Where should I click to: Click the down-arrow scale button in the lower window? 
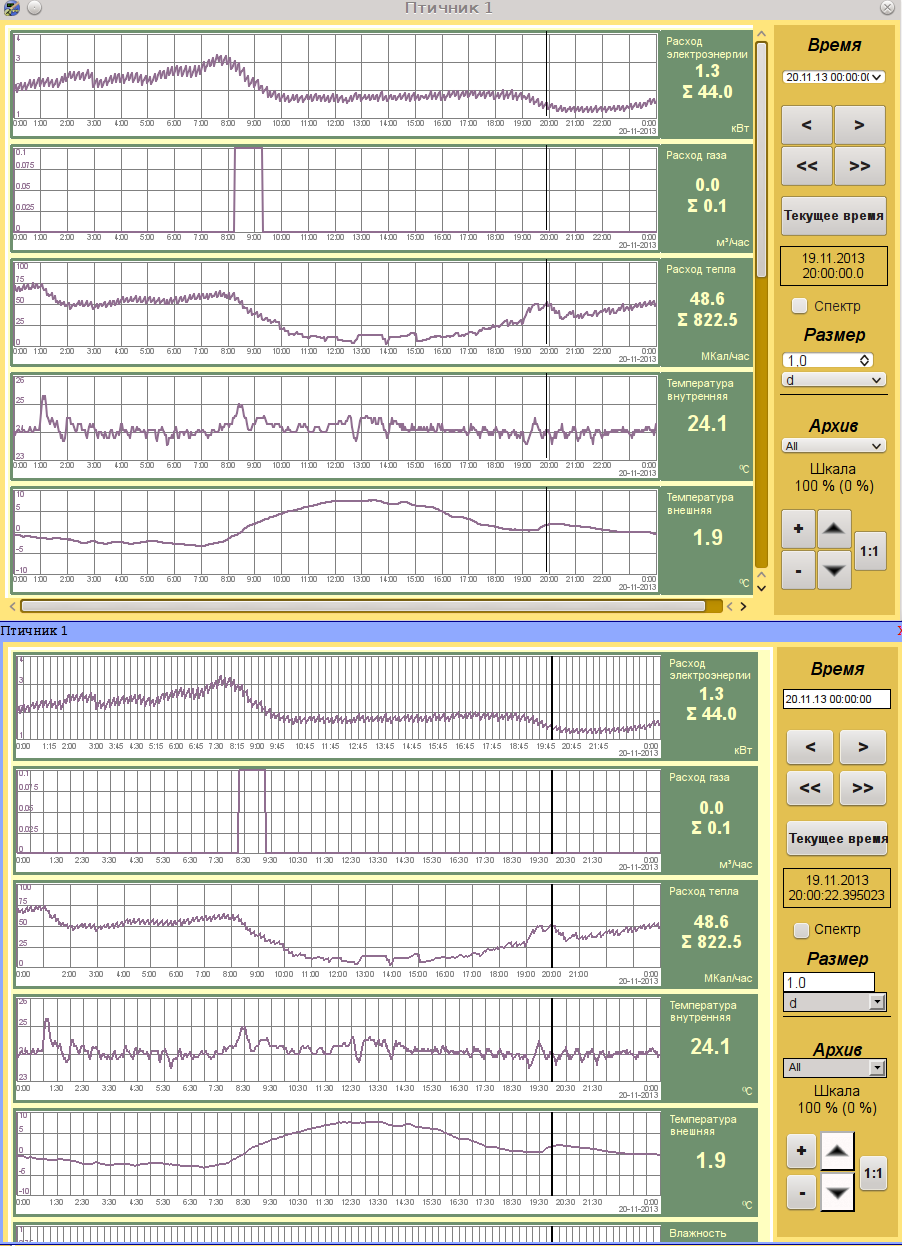838,1192
